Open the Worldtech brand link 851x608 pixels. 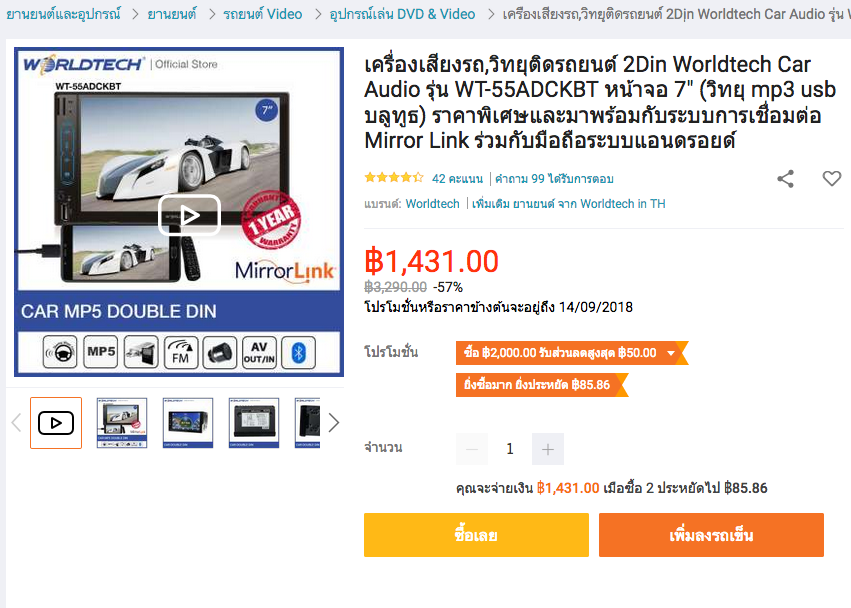[x=433, y=204]
